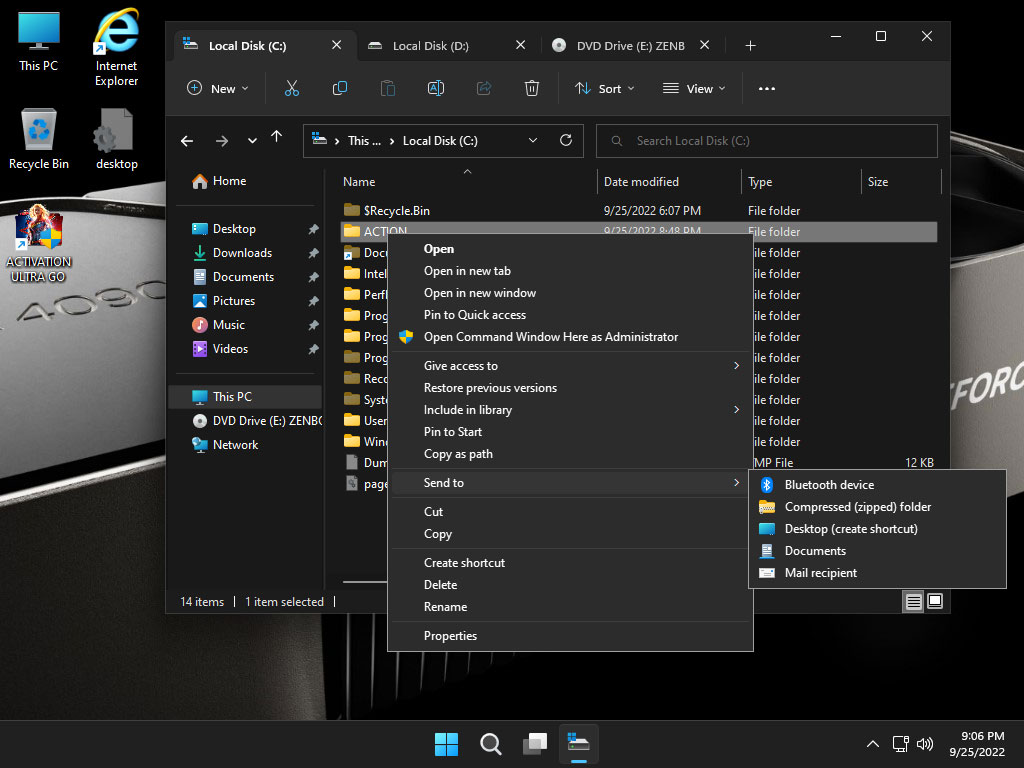Click the Share toolbar icon
This screenshot has width=1024, height=768.
484,88
